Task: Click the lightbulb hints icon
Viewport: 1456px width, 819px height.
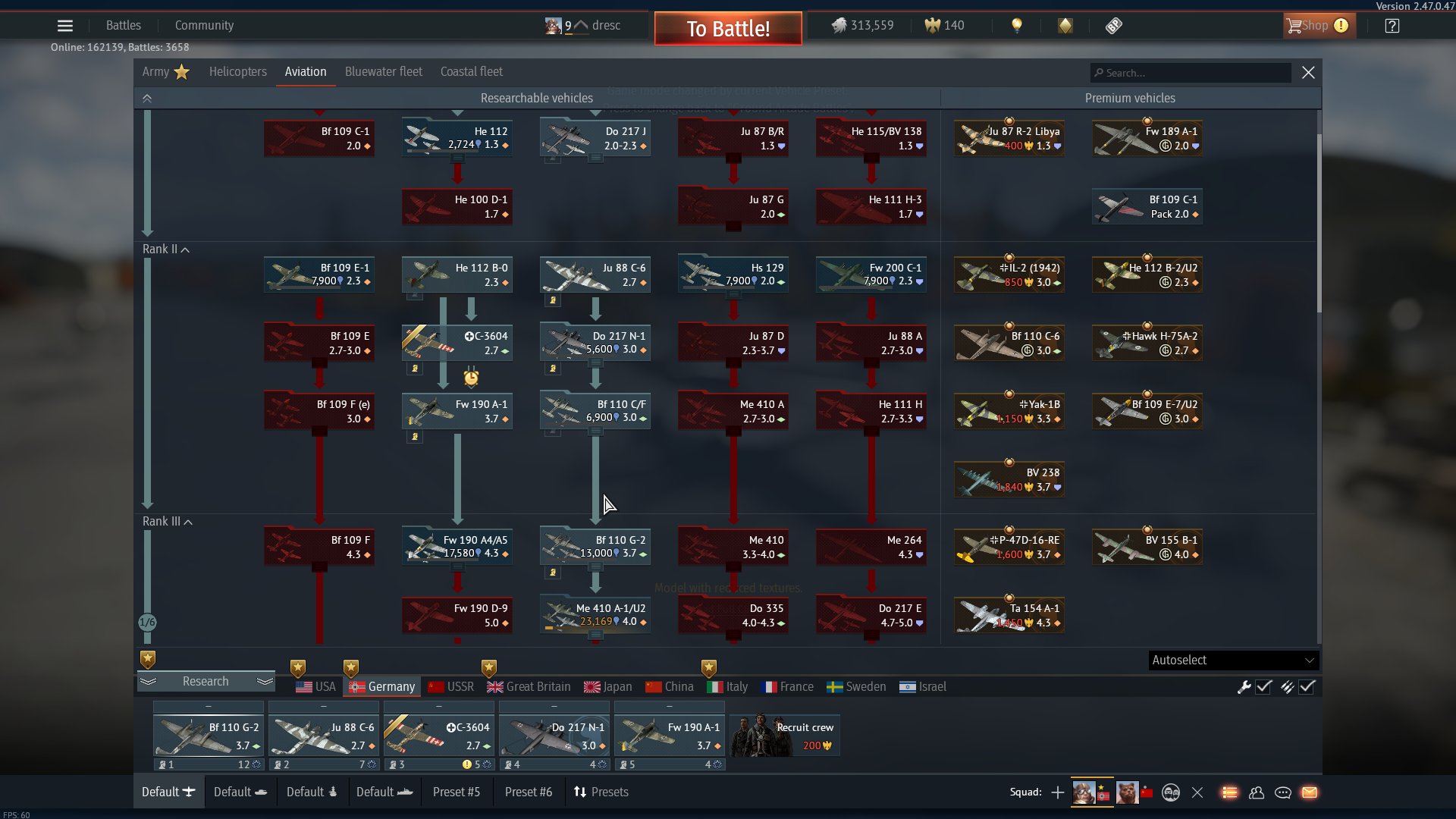Action: 1017,26
